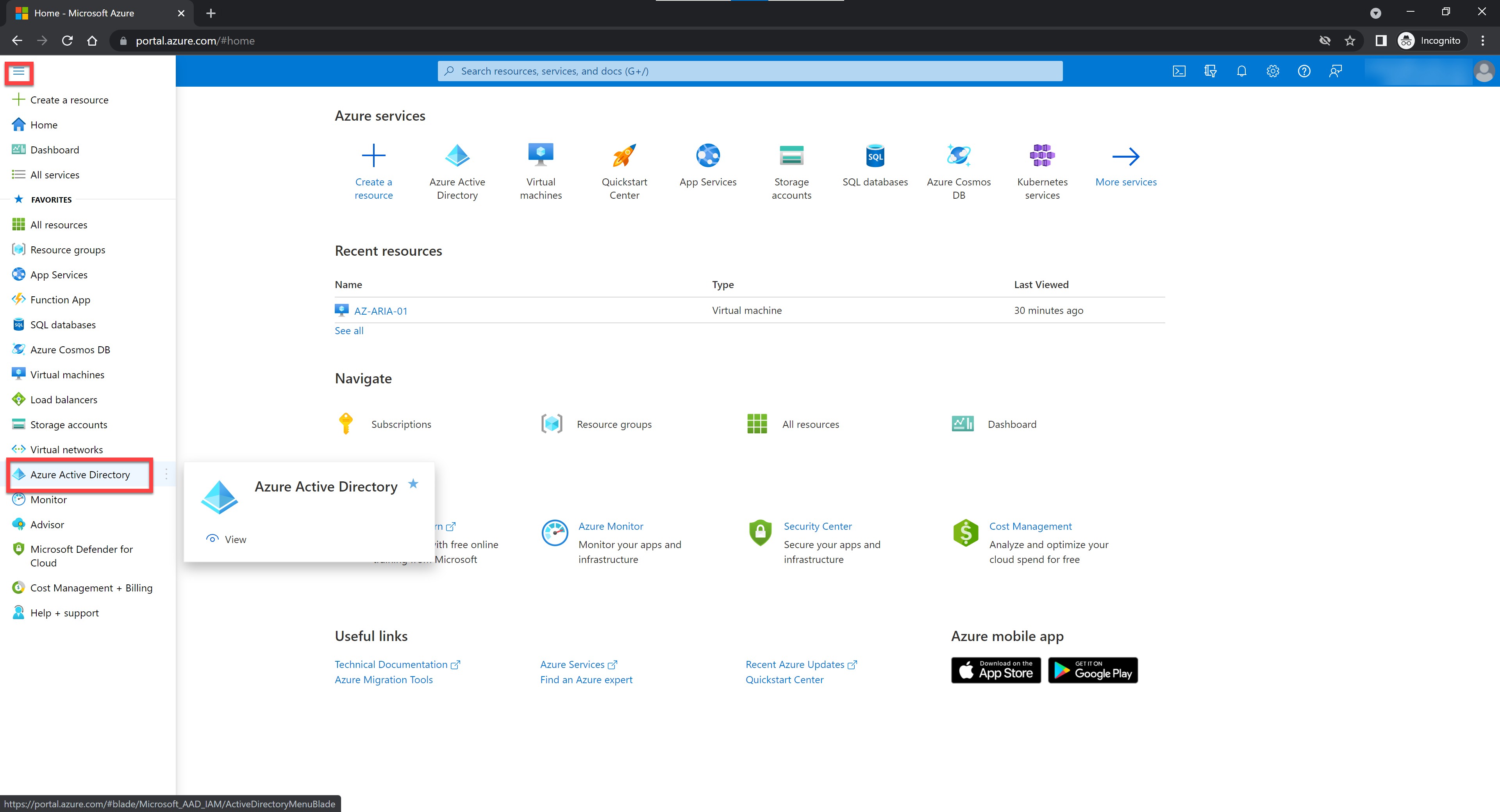Toggle favorite star for Azure Active Directory
Viewport: 1500px width, 812px height.
click(x=413, y=484)
